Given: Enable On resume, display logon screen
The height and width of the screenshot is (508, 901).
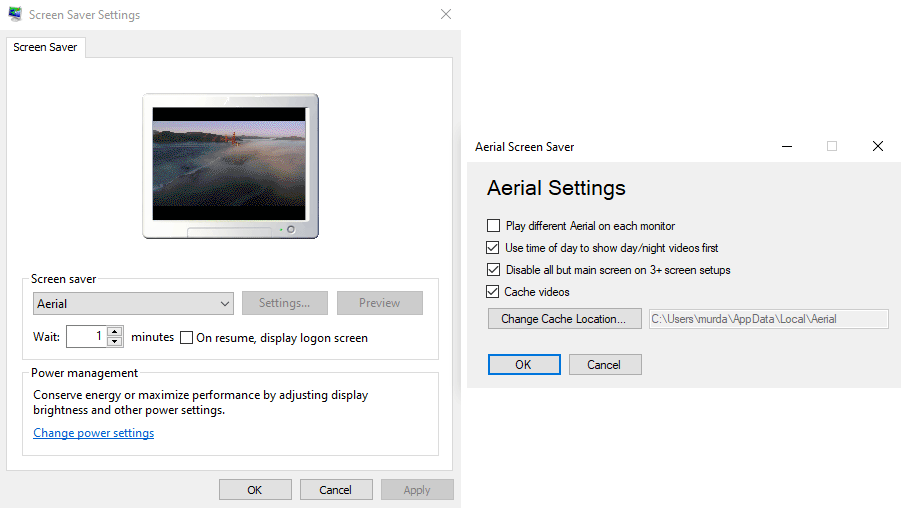Looking at the screenshot, I should coord(186,338).
